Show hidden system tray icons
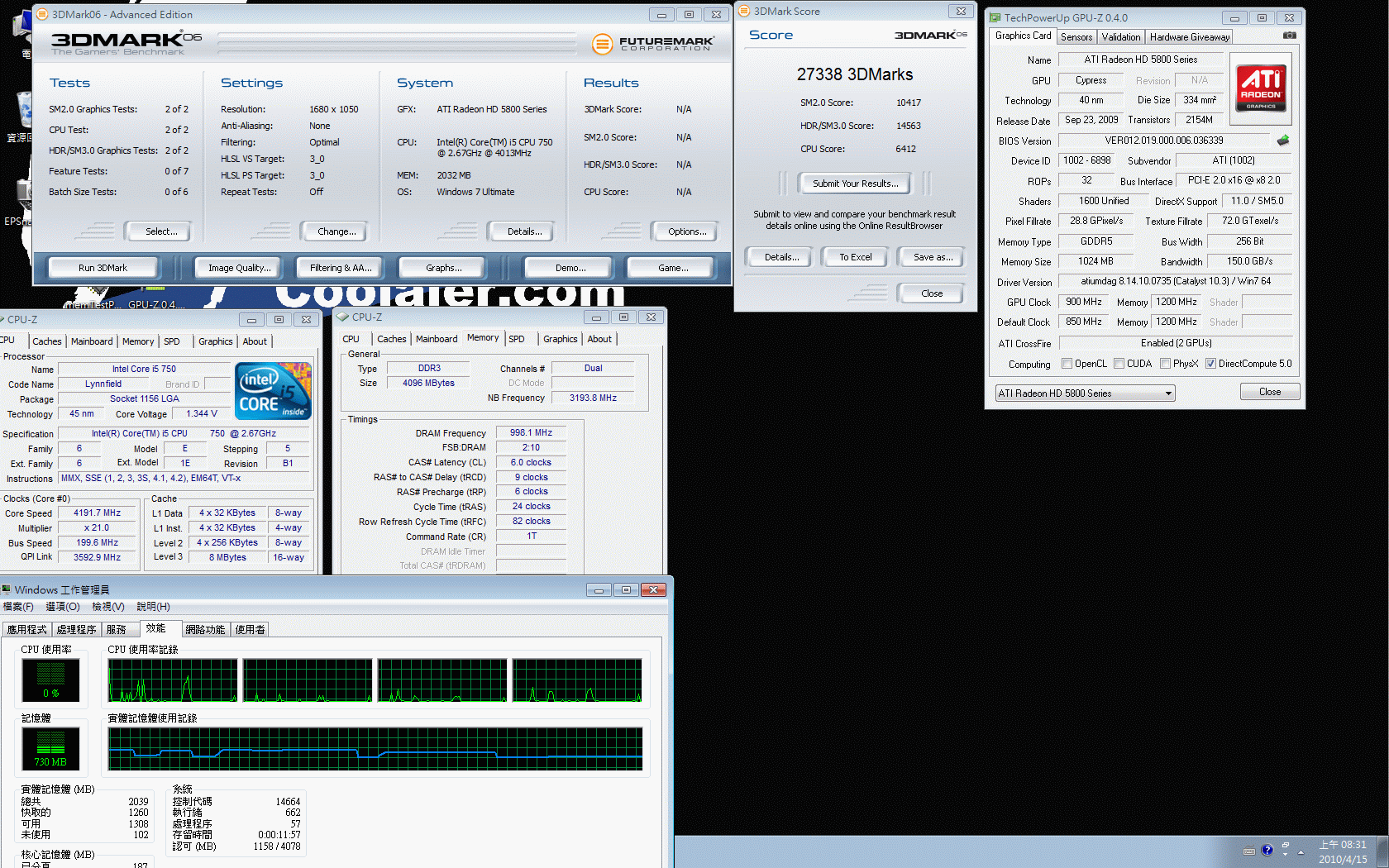This screenshot has height=868, width=1389. tap(1301, 851)
